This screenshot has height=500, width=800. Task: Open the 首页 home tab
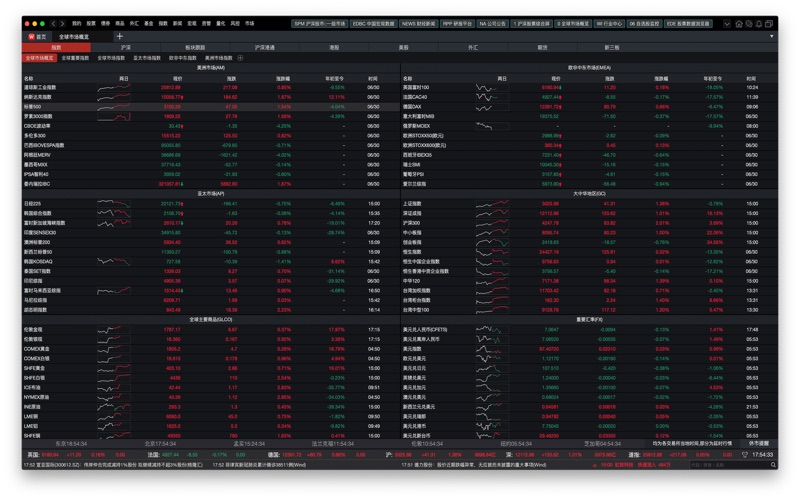click(x=37, y=36)
